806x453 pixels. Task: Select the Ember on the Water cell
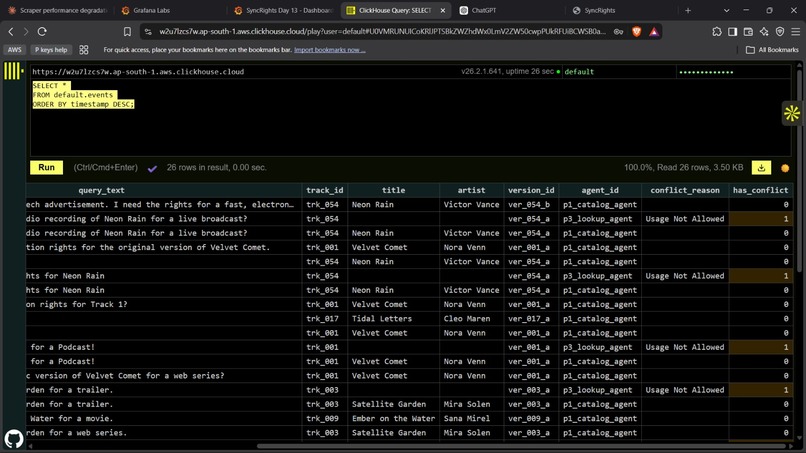pyautogui.click(x=393, y=419)
